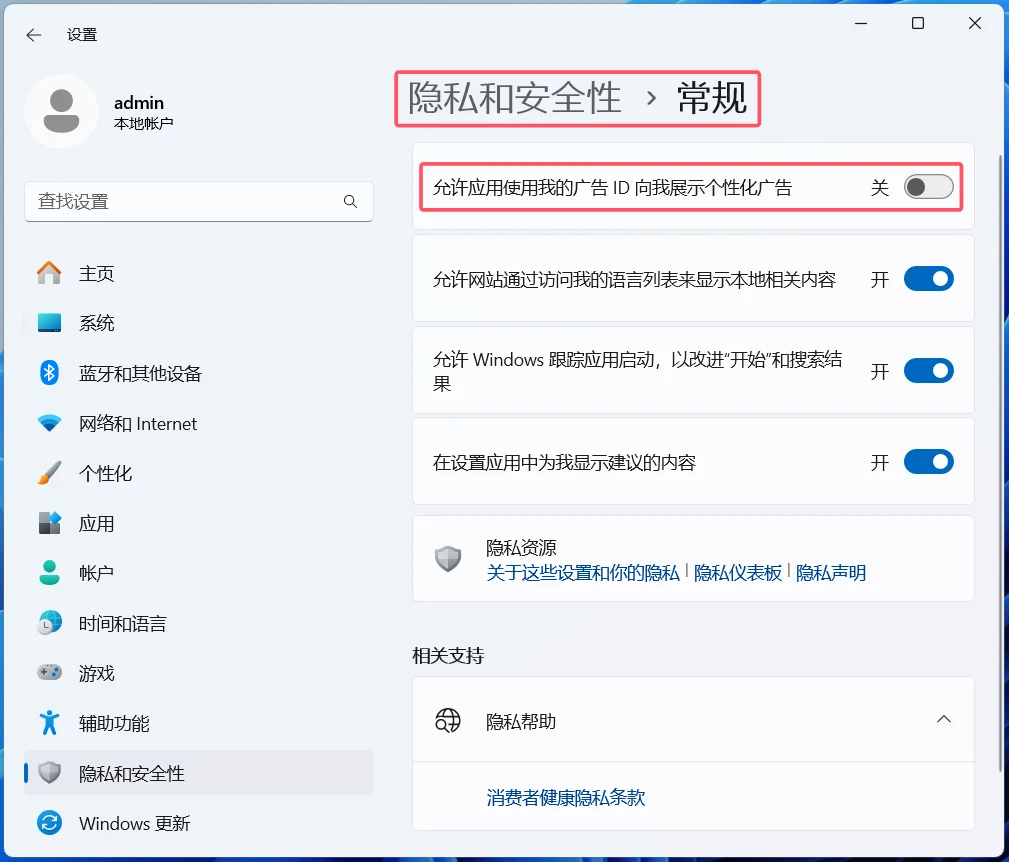Click the settings search field
The width and height of the screenshot is (1009, 862).
[199, 201]
